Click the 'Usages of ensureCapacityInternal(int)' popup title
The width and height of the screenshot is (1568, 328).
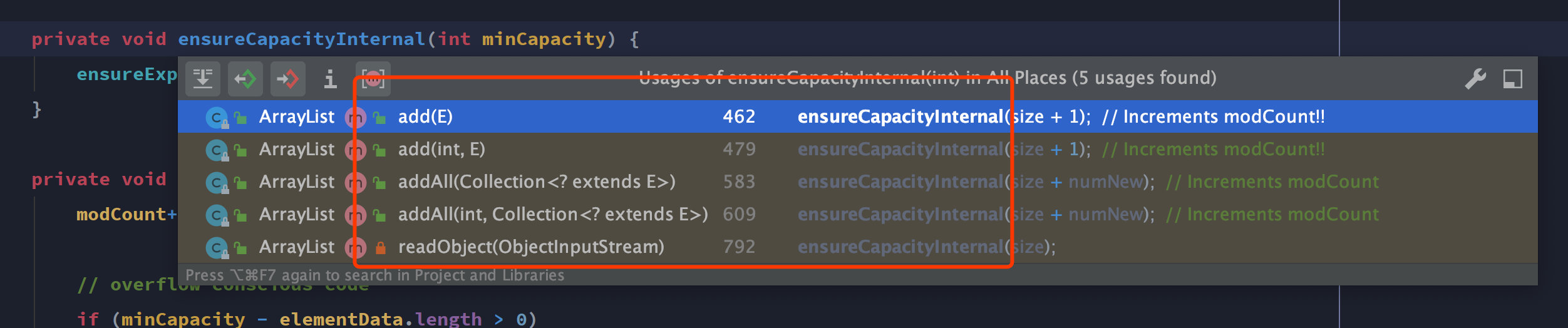[x=927, y=78]
